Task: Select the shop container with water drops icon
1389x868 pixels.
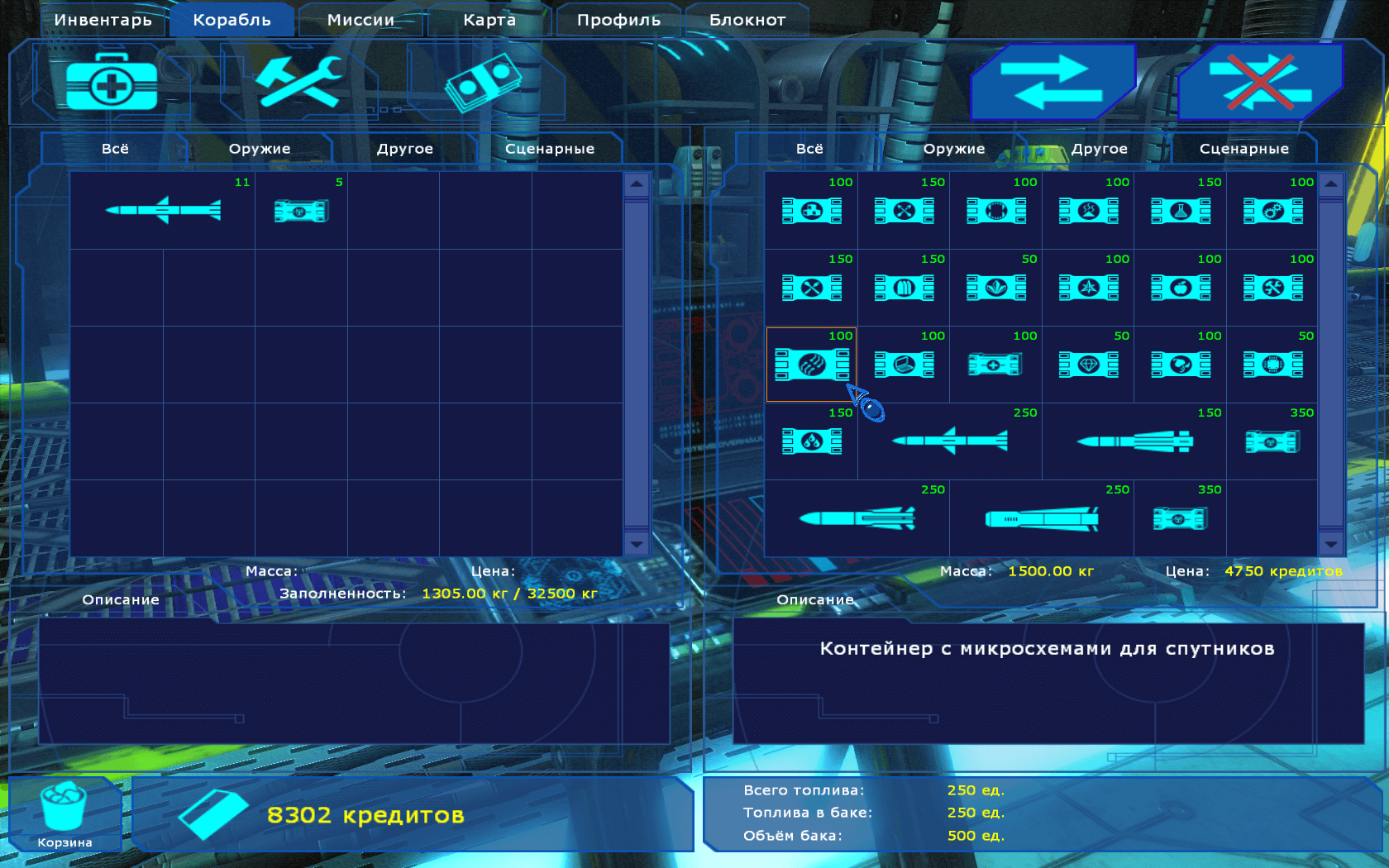Action: click(x=812, y=441)
